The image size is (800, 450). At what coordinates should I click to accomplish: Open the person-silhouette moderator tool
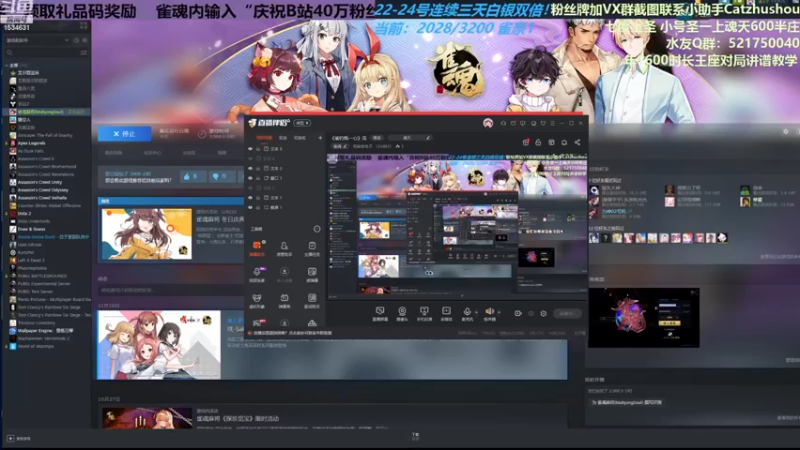click(284, 248)
